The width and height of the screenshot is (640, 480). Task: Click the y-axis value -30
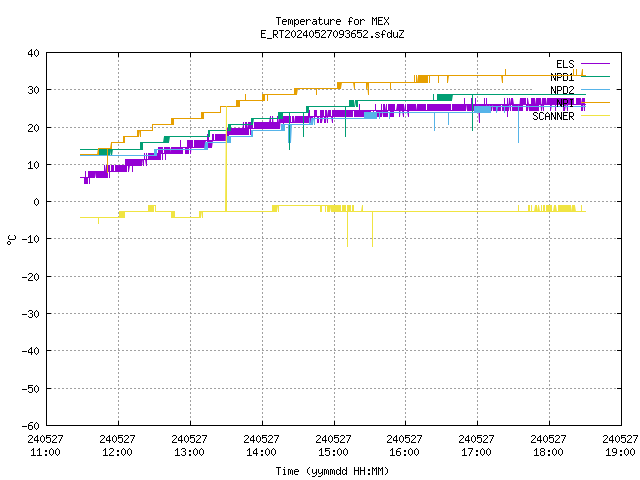click(31, 314)
